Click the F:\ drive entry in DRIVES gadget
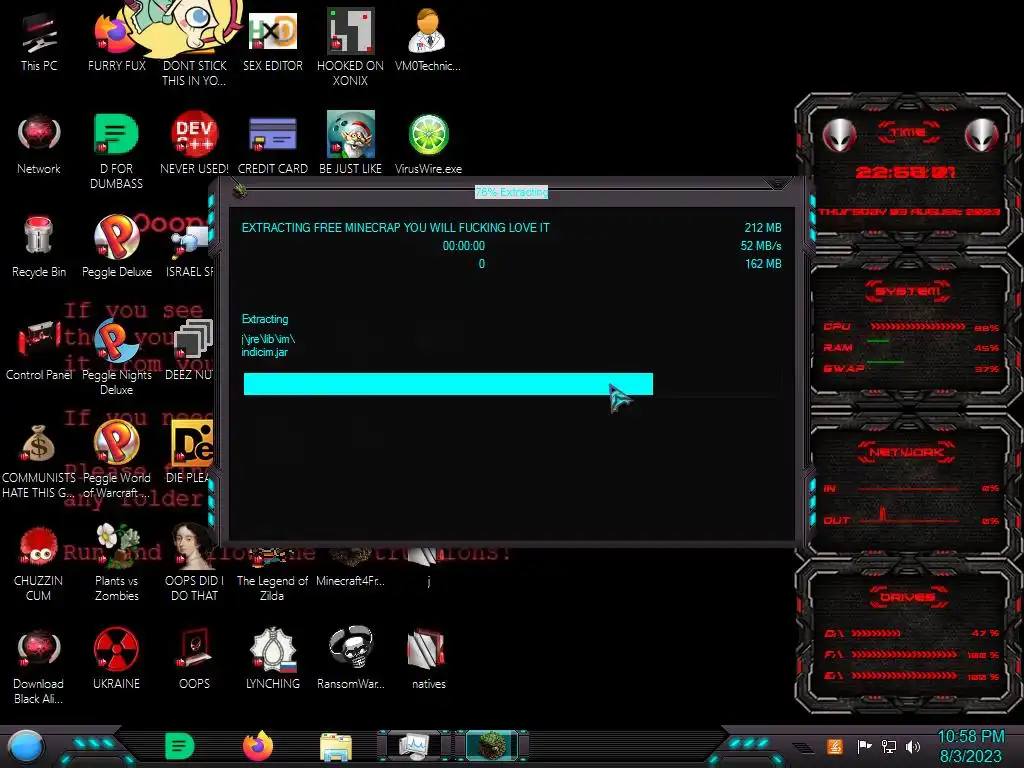1024x768 pixels. (x=910, y=654)
